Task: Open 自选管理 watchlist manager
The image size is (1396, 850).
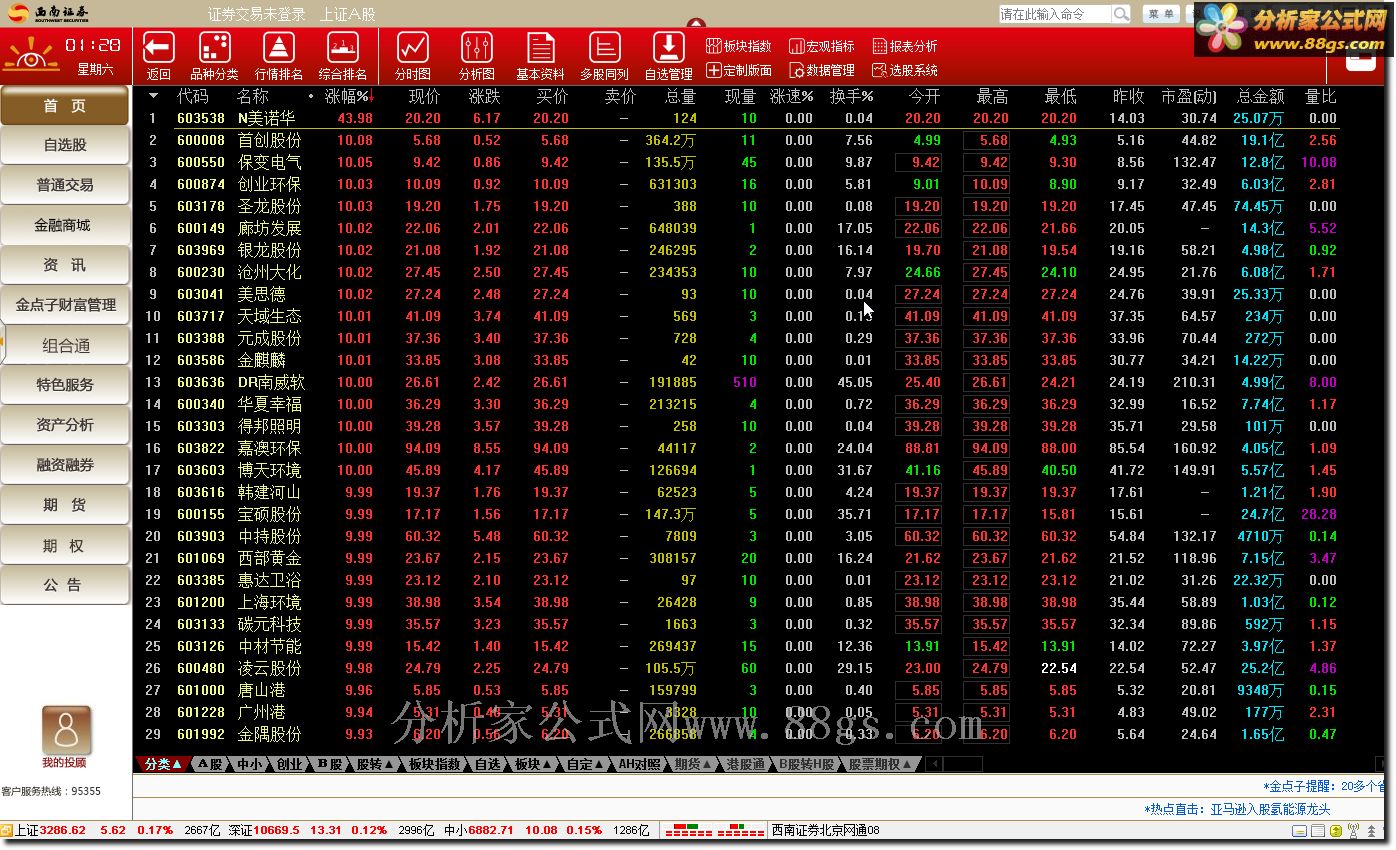Action: click(668, 48)
